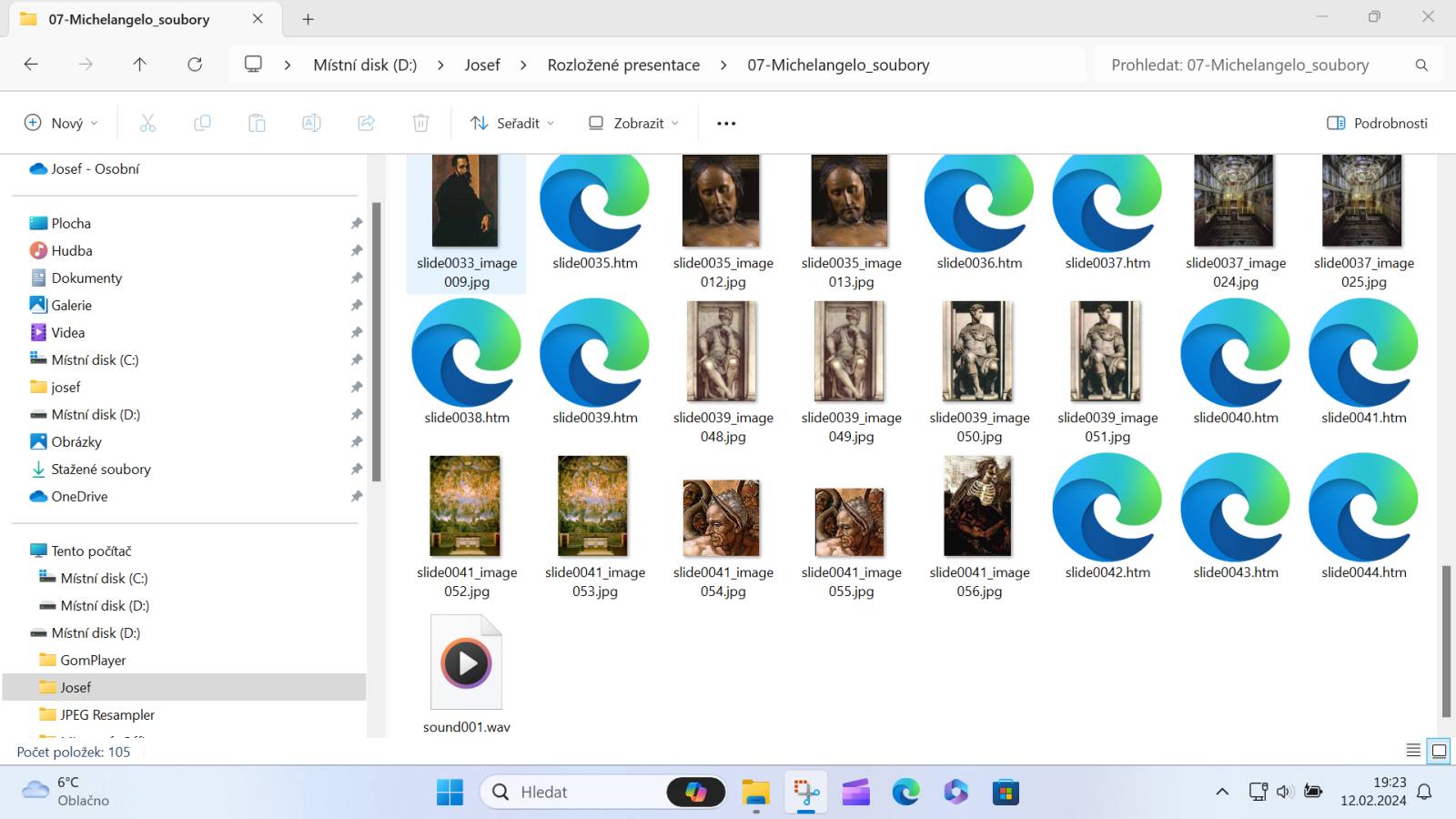1456x819 pixels.
Task: Expand chevron after Josef in breadcrumb
Action: pos(523,66)
